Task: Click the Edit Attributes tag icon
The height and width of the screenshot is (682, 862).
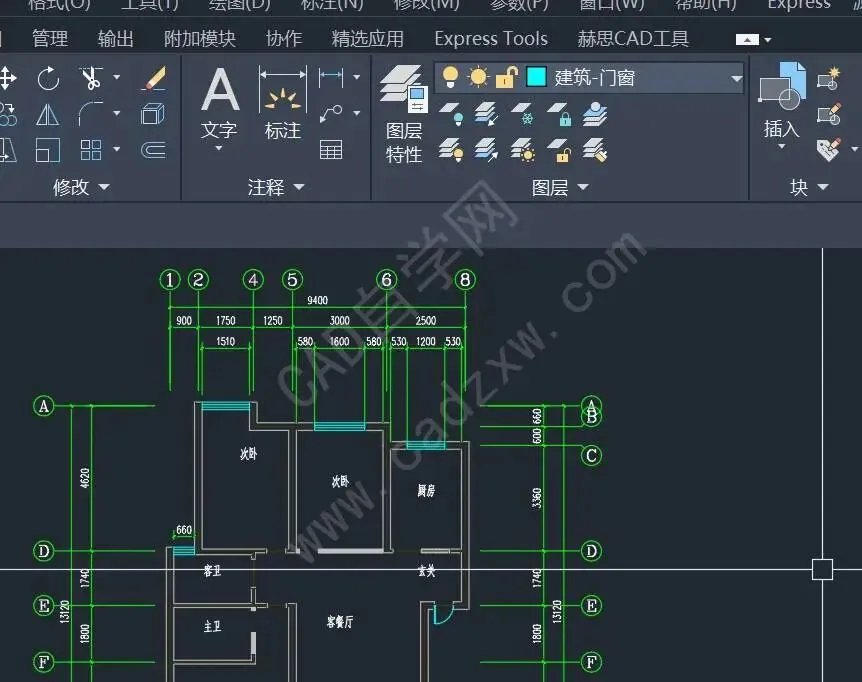Action: coord(829,149)
